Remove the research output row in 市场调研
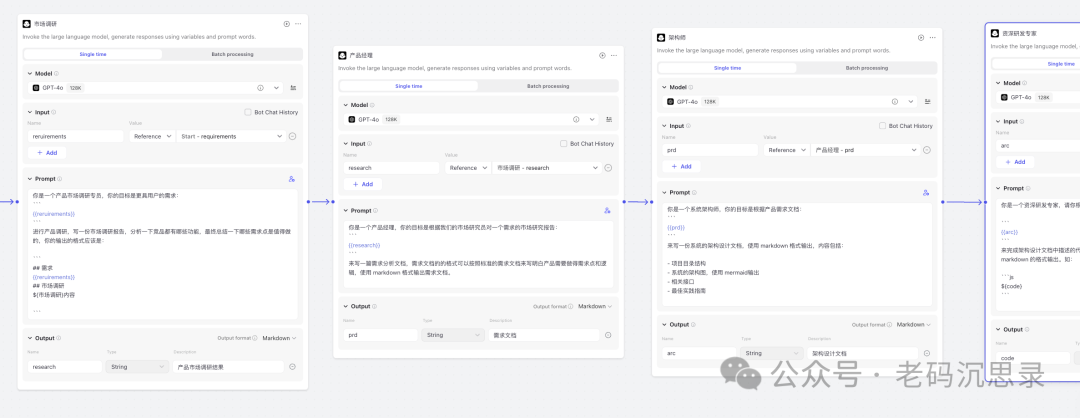1080x418 pixels. pyautogui.click(x=292, y=367)
